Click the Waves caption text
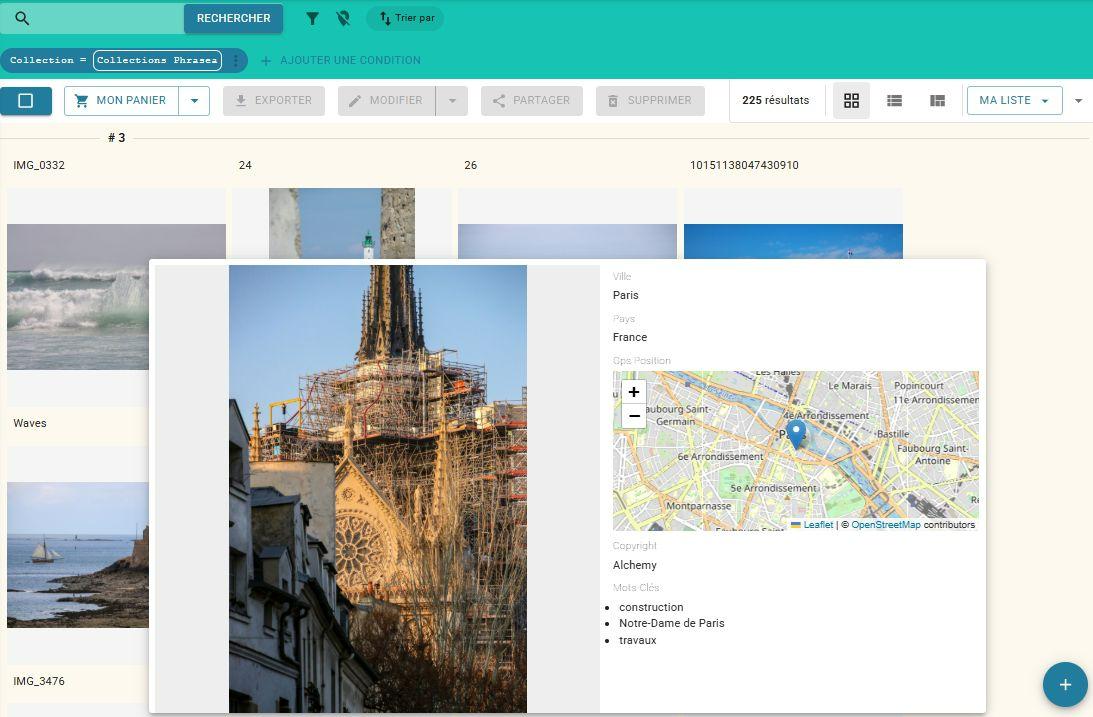Screen dimensions: 1093x717 pyautogui.click(x=30, y=423)
